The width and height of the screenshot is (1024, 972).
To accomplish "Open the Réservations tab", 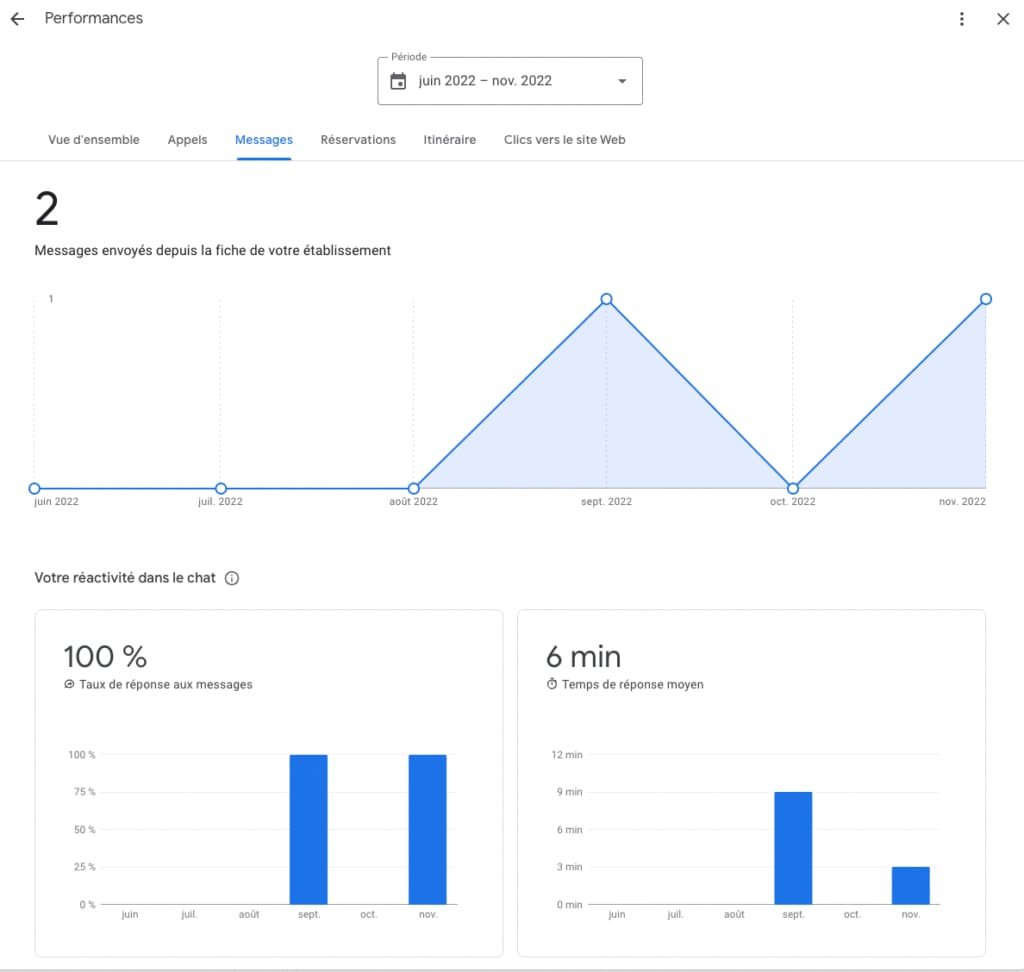I will click(x=358, y=140).
